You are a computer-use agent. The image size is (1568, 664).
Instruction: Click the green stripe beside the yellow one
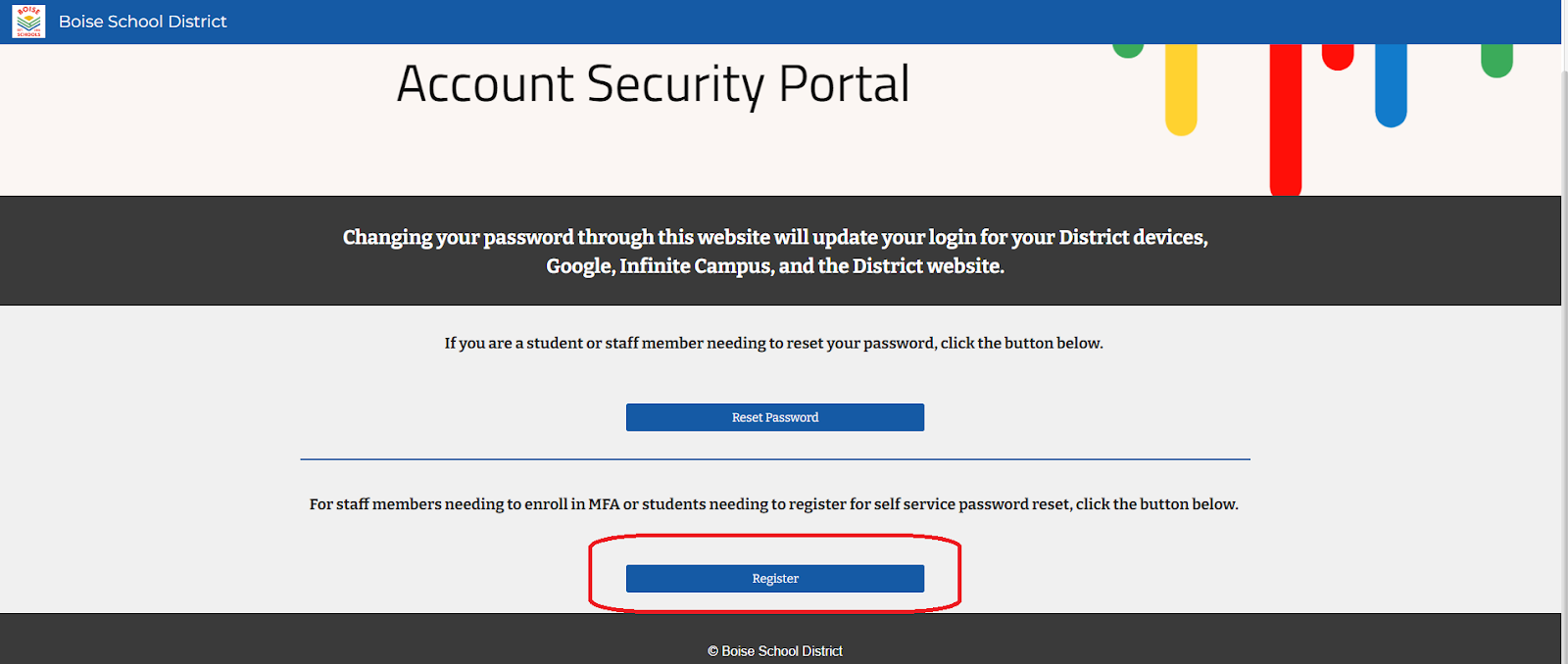(1128, 51)
